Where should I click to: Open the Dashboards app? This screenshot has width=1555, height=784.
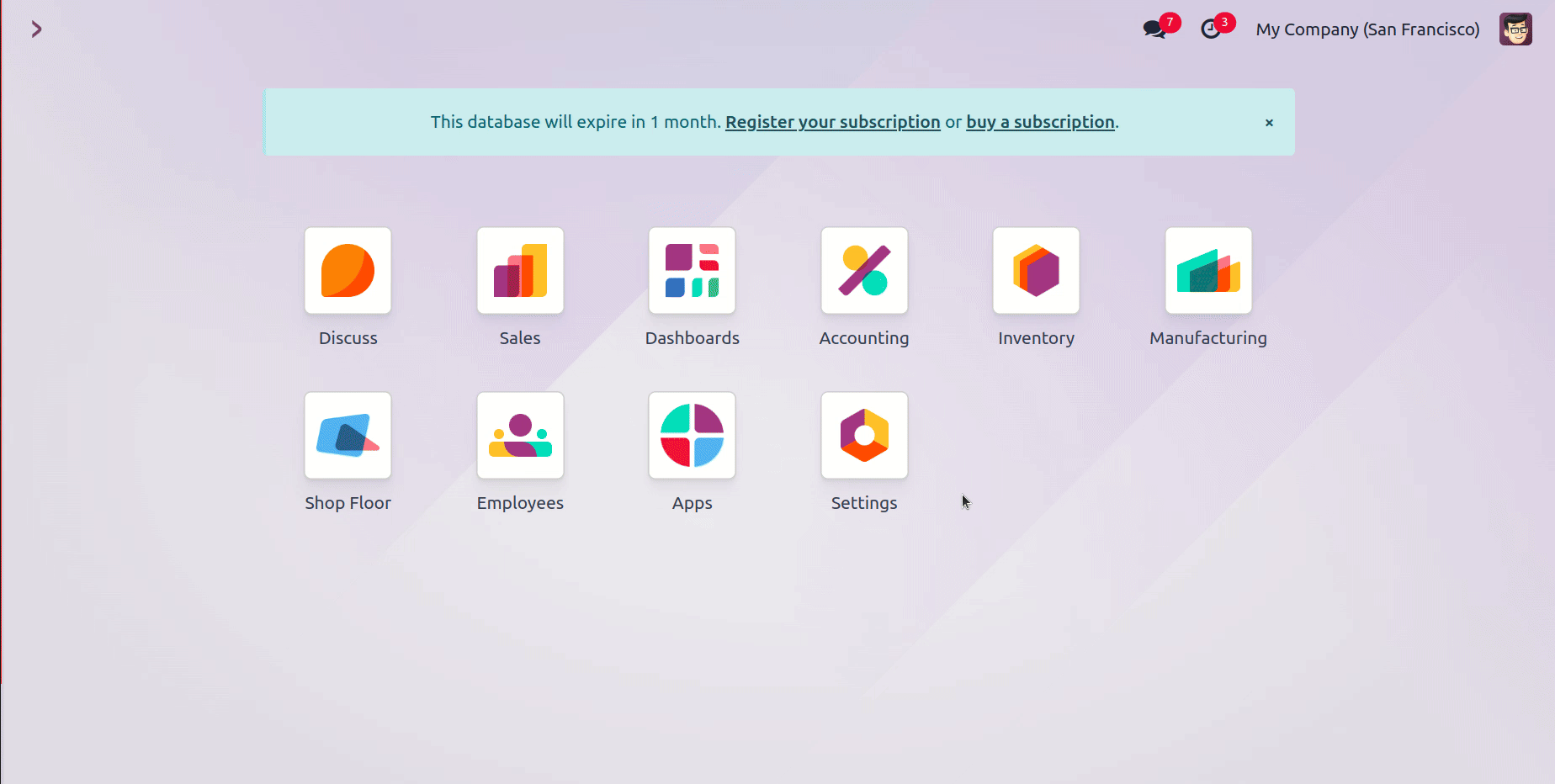692,271
